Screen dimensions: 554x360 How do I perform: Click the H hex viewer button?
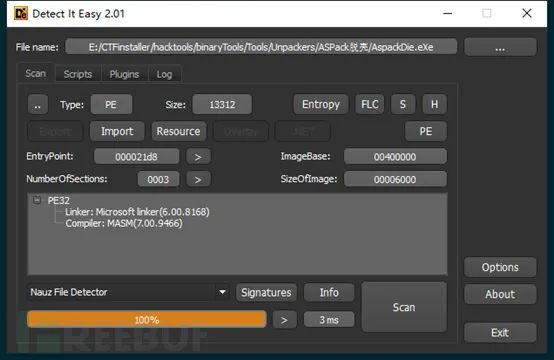pyautogui.click(x=434, y=104)
